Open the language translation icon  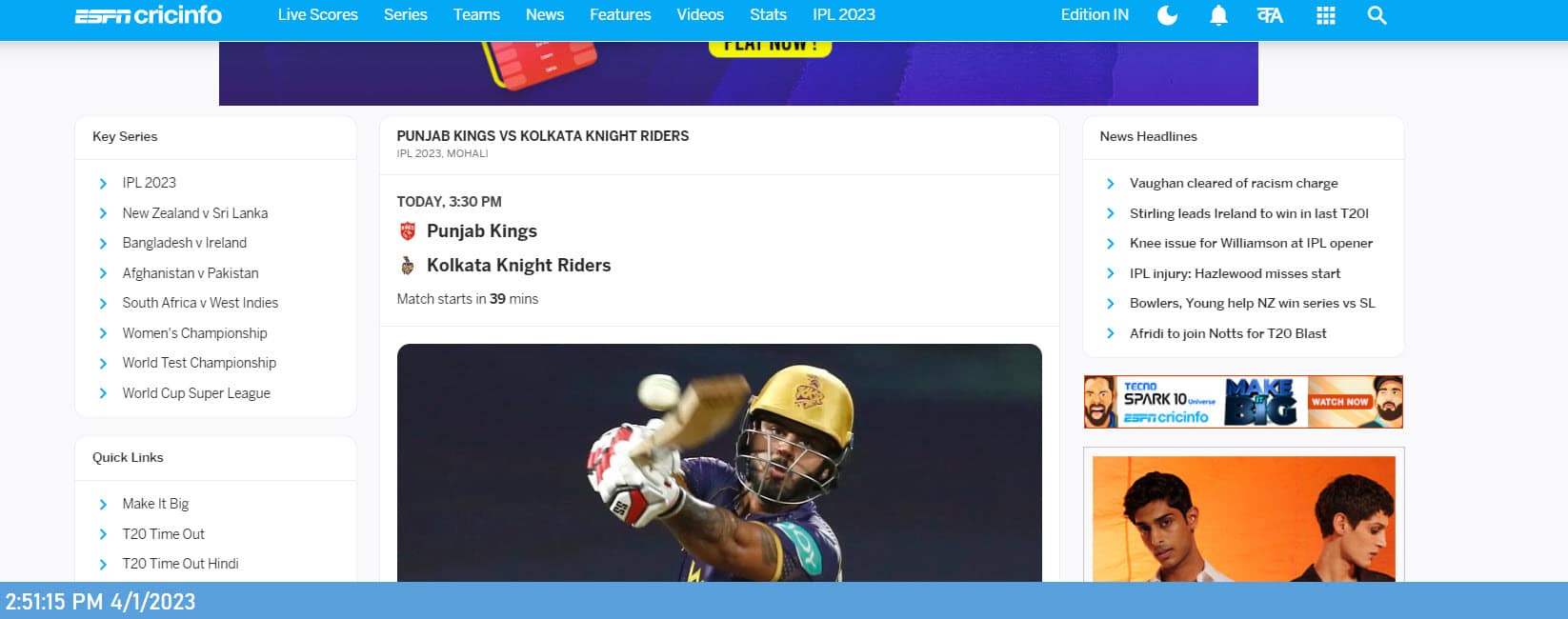click(x=1270, y=15)
